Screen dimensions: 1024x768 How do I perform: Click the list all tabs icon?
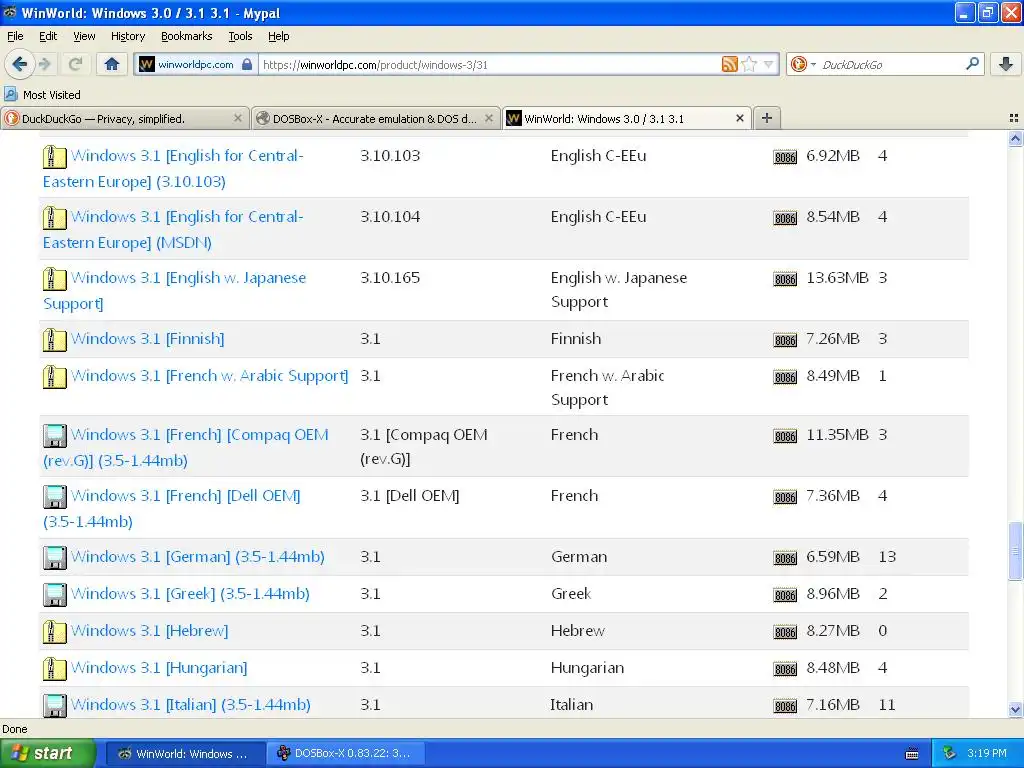[x=1014, y=118]
